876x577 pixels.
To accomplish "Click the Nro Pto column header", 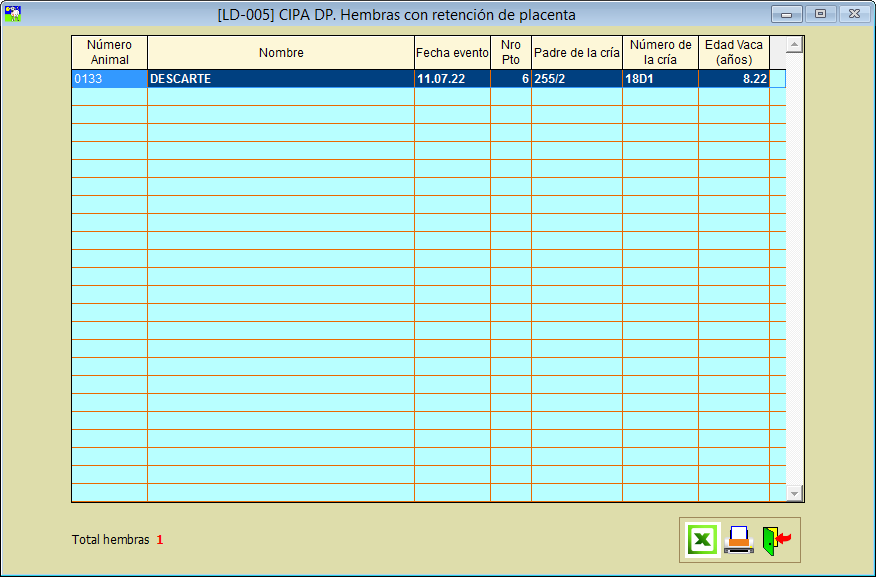I will pyautogui.click(x=510, y=52).
